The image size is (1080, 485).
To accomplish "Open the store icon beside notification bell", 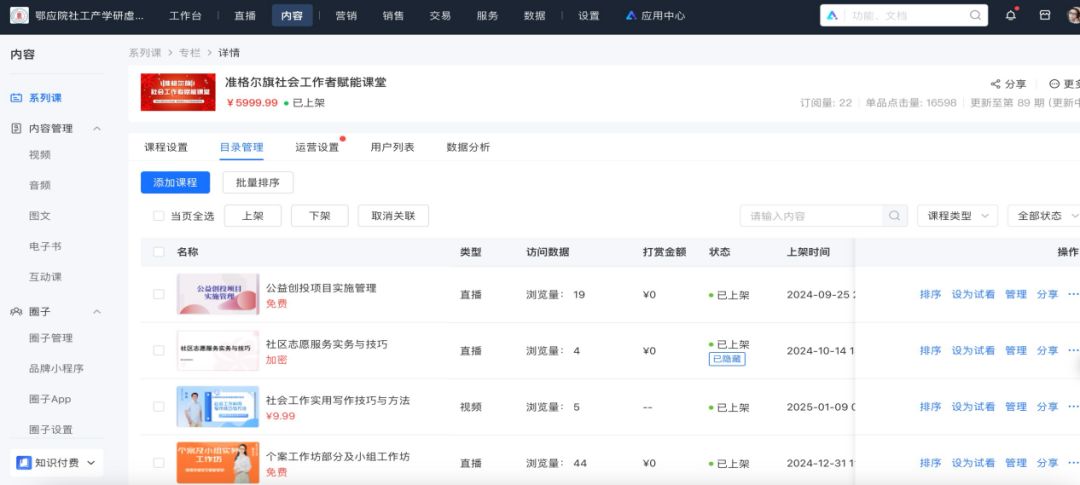I will 1044,15.
